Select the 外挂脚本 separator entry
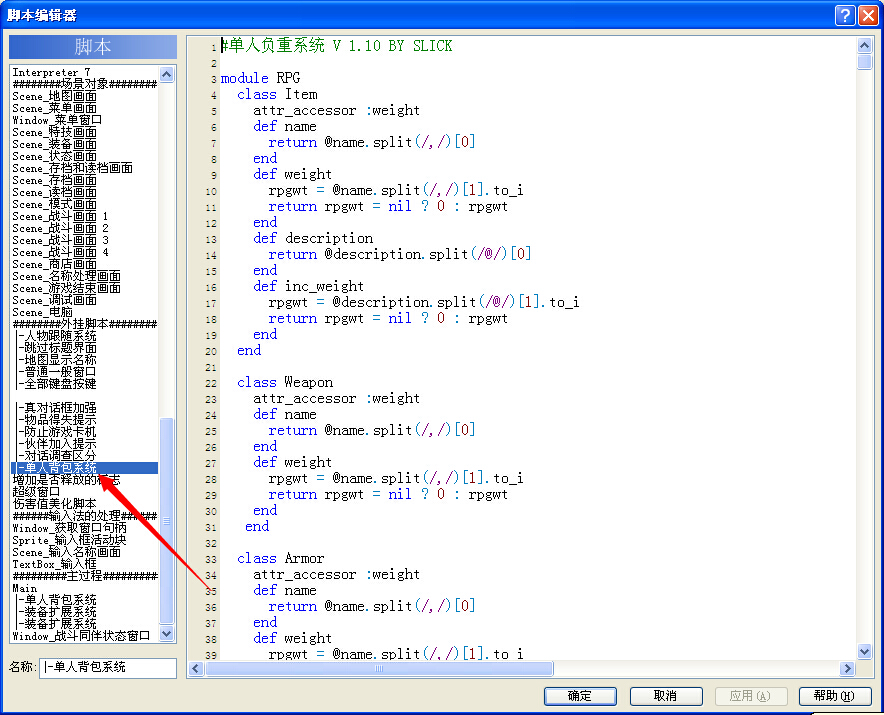 pyautogui.click(x=85, y=324)
